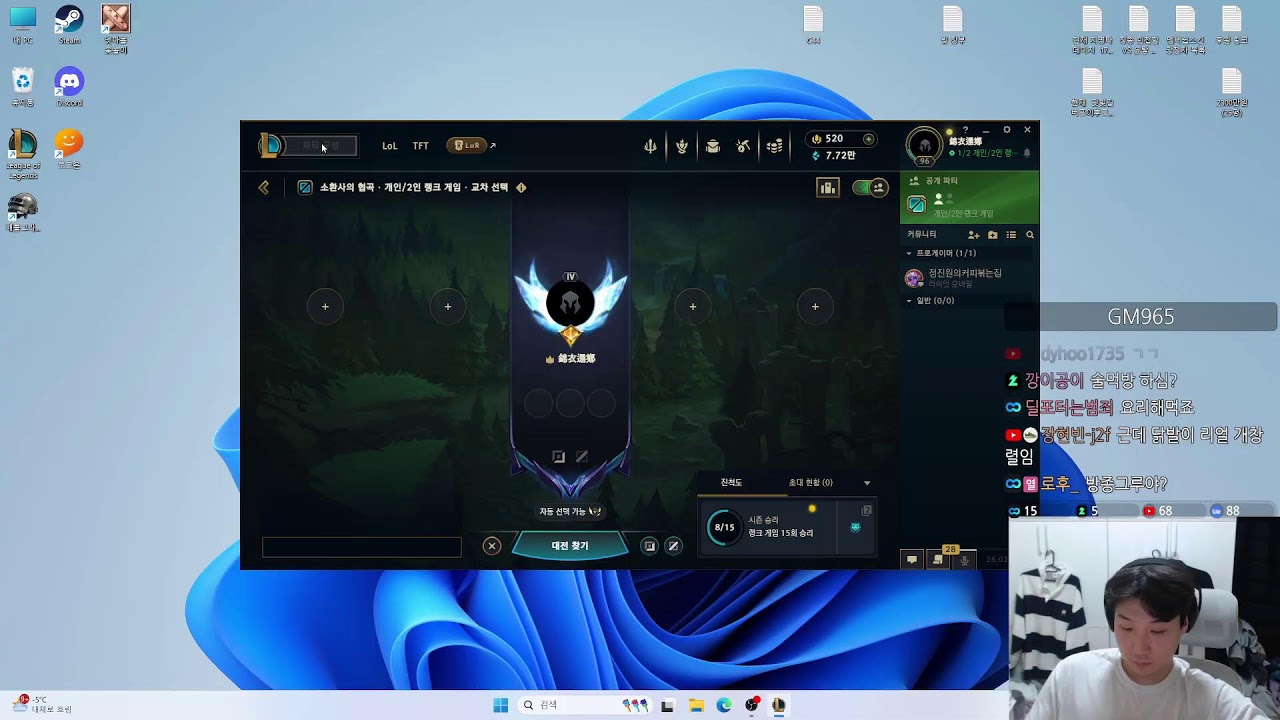This screenshot has width=1280, height=720.
Task: Select the 초대 현황 (0) tab
Action: 810,482
